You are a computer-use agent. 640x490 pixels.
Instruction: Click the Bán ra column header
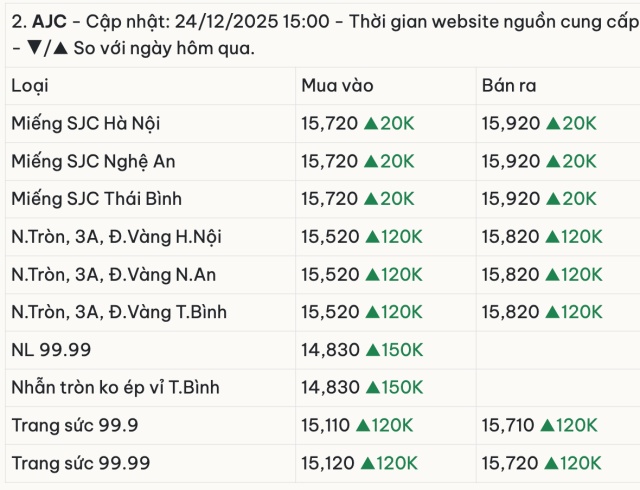509,86
